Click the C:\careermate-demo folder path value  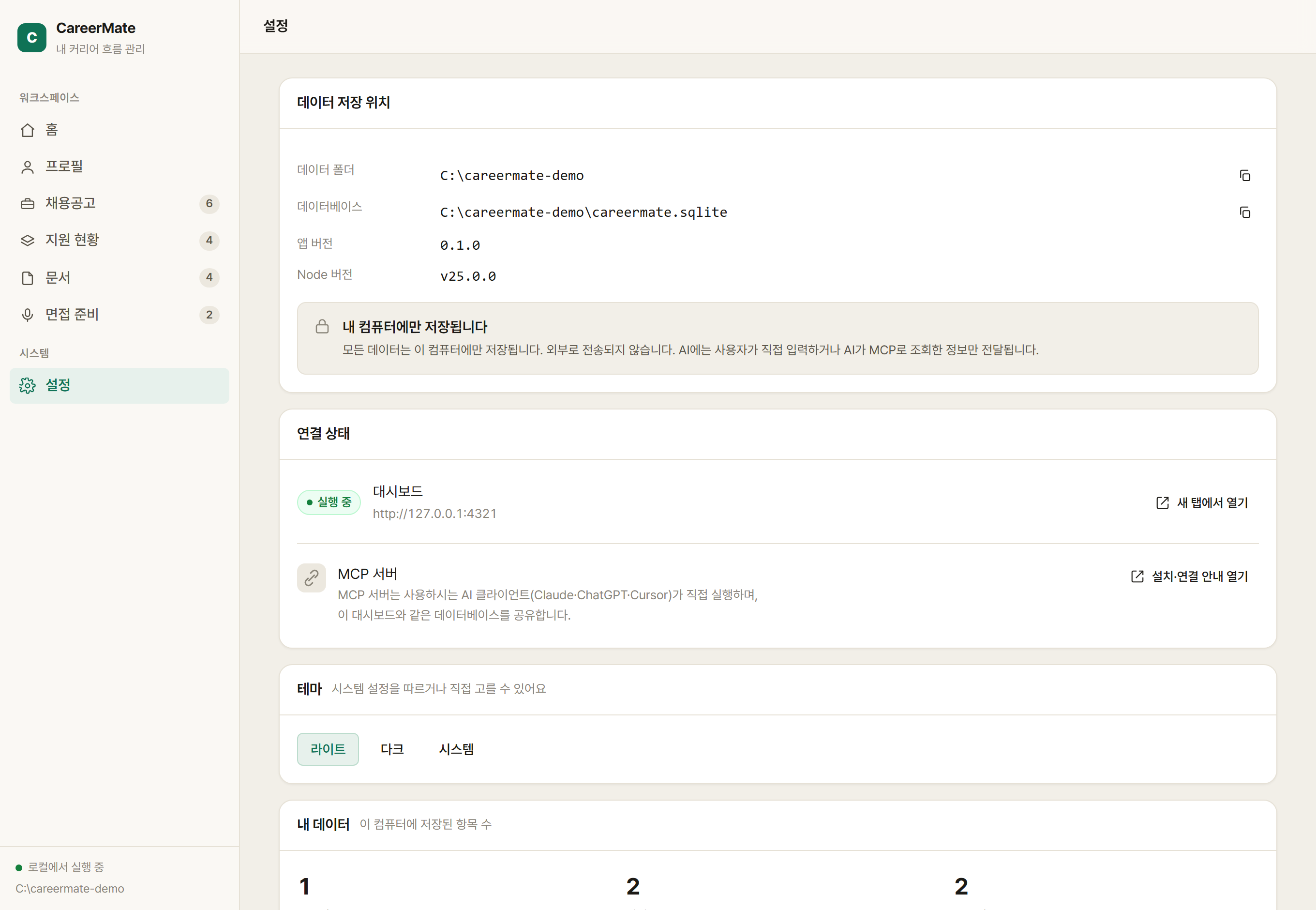[511, 176]
